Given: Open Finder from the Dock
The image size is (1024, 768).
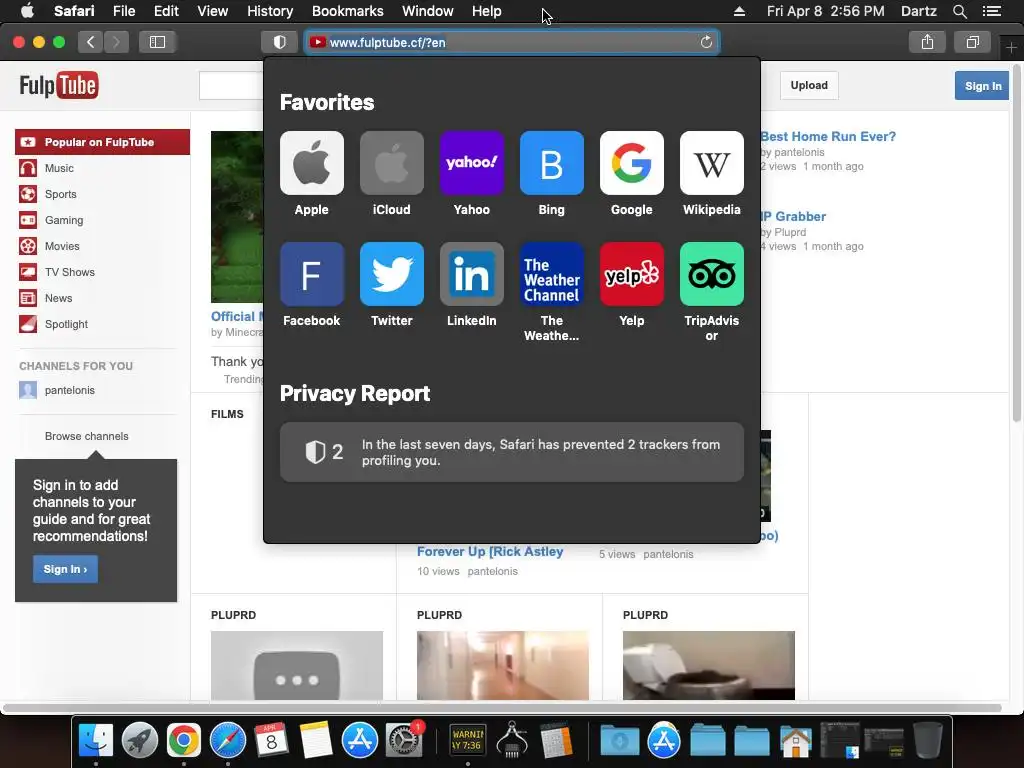Looking at the screenshot, I should [95, 741].
